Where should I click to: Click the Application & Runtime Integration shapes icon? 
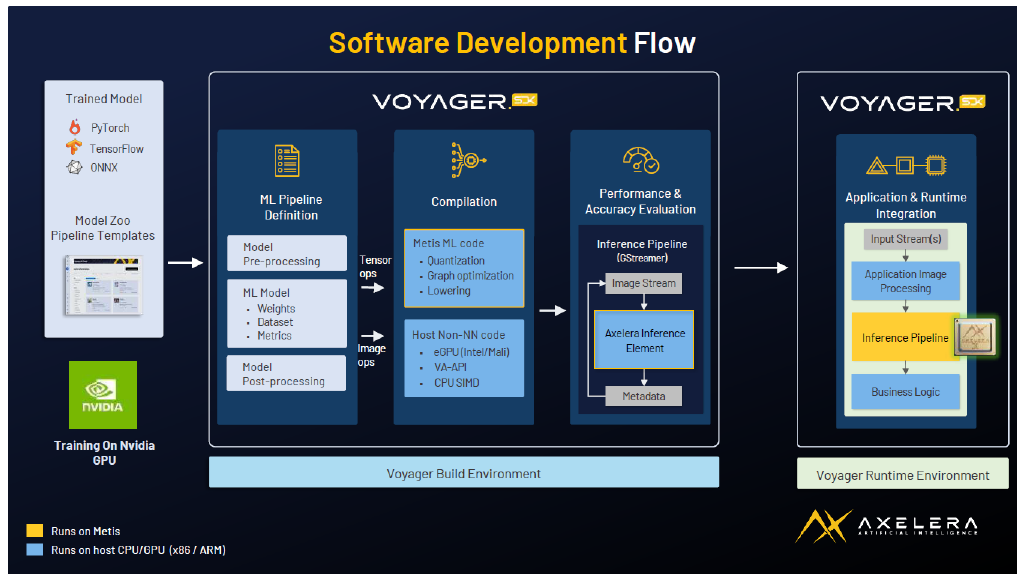905,164
